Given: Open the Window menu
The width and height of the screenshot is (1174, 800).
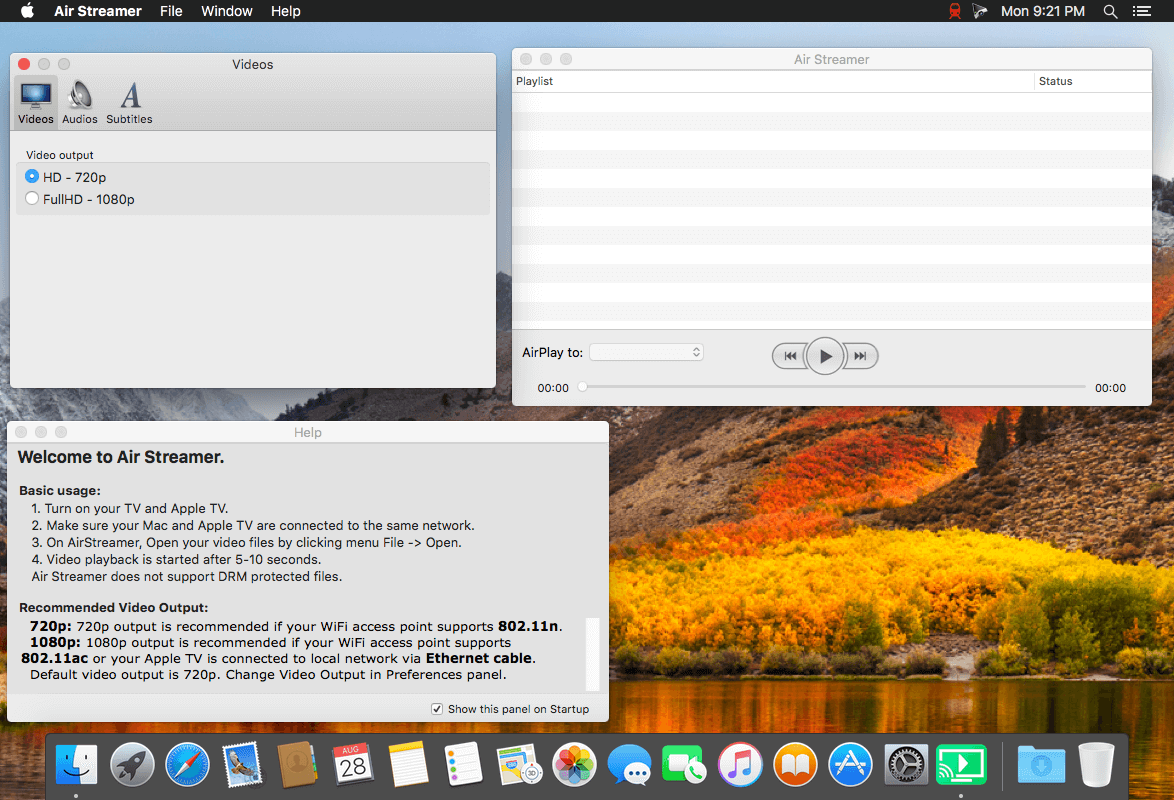Looking at the screenshot, I should (226, 10).
